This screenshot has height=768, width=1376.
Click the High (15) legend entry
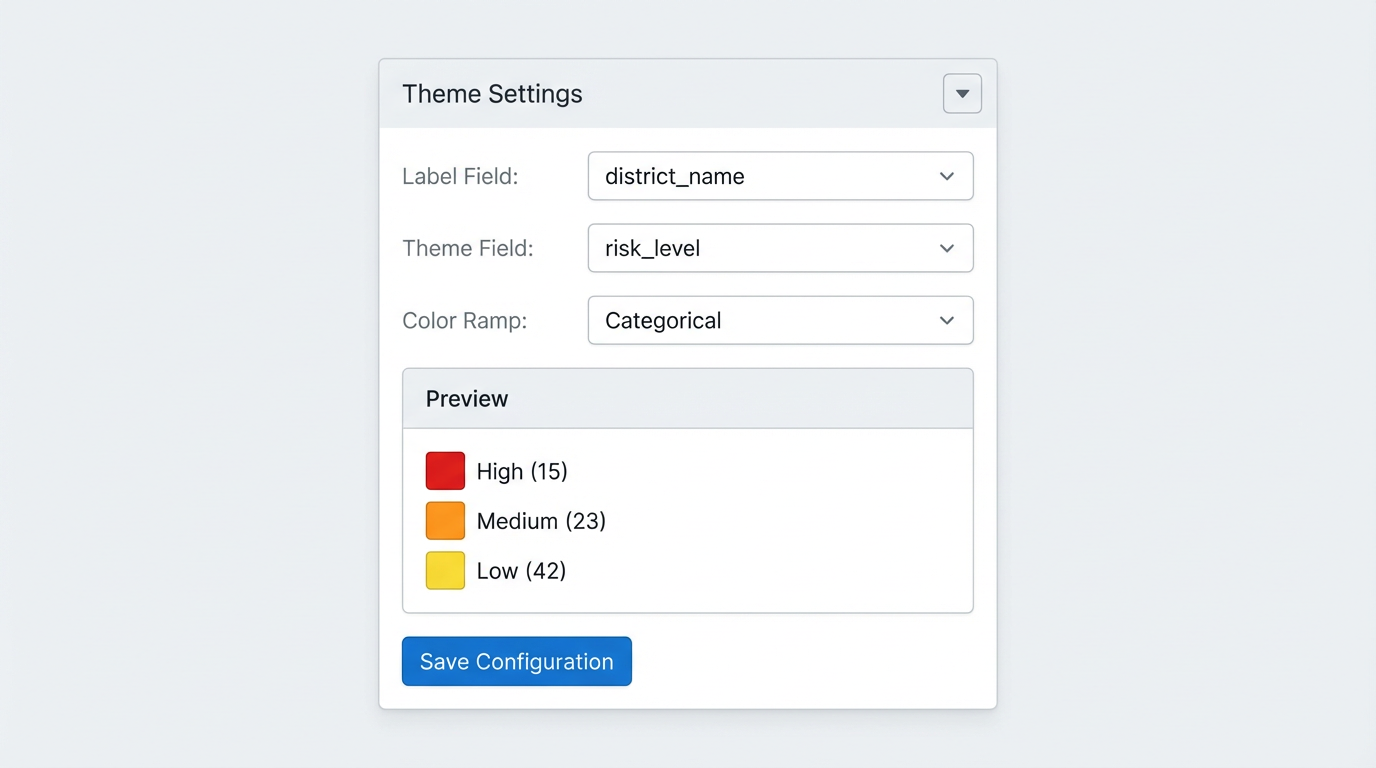tap(523, 471)
